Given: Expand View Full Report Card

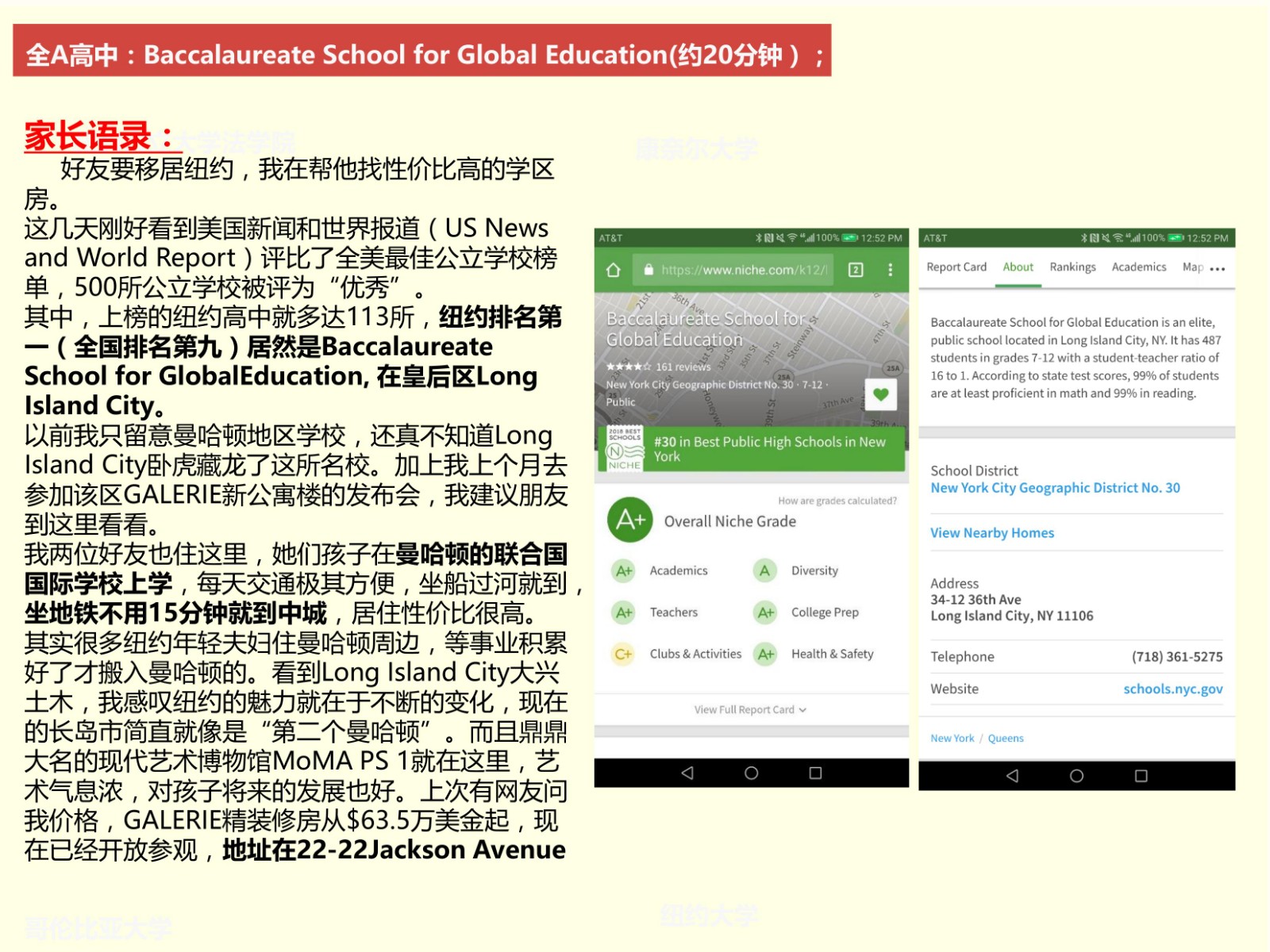Looking at the screenshot, I should (750, 710).
